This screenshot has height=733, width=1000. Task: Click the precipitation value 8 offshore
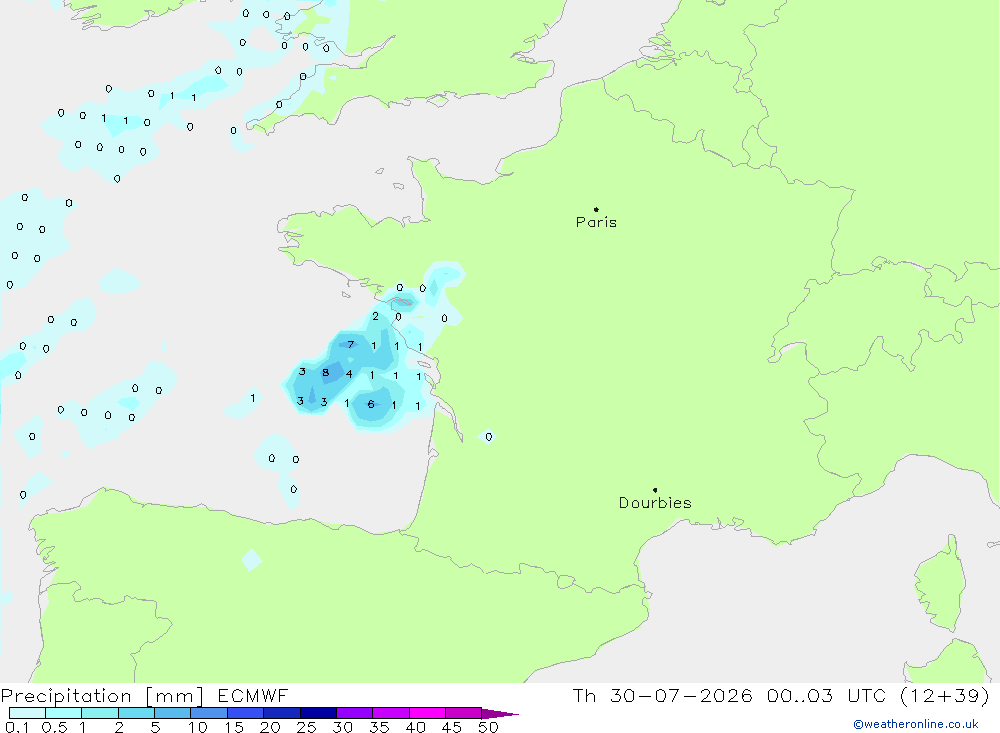click(x=325, y=373)
